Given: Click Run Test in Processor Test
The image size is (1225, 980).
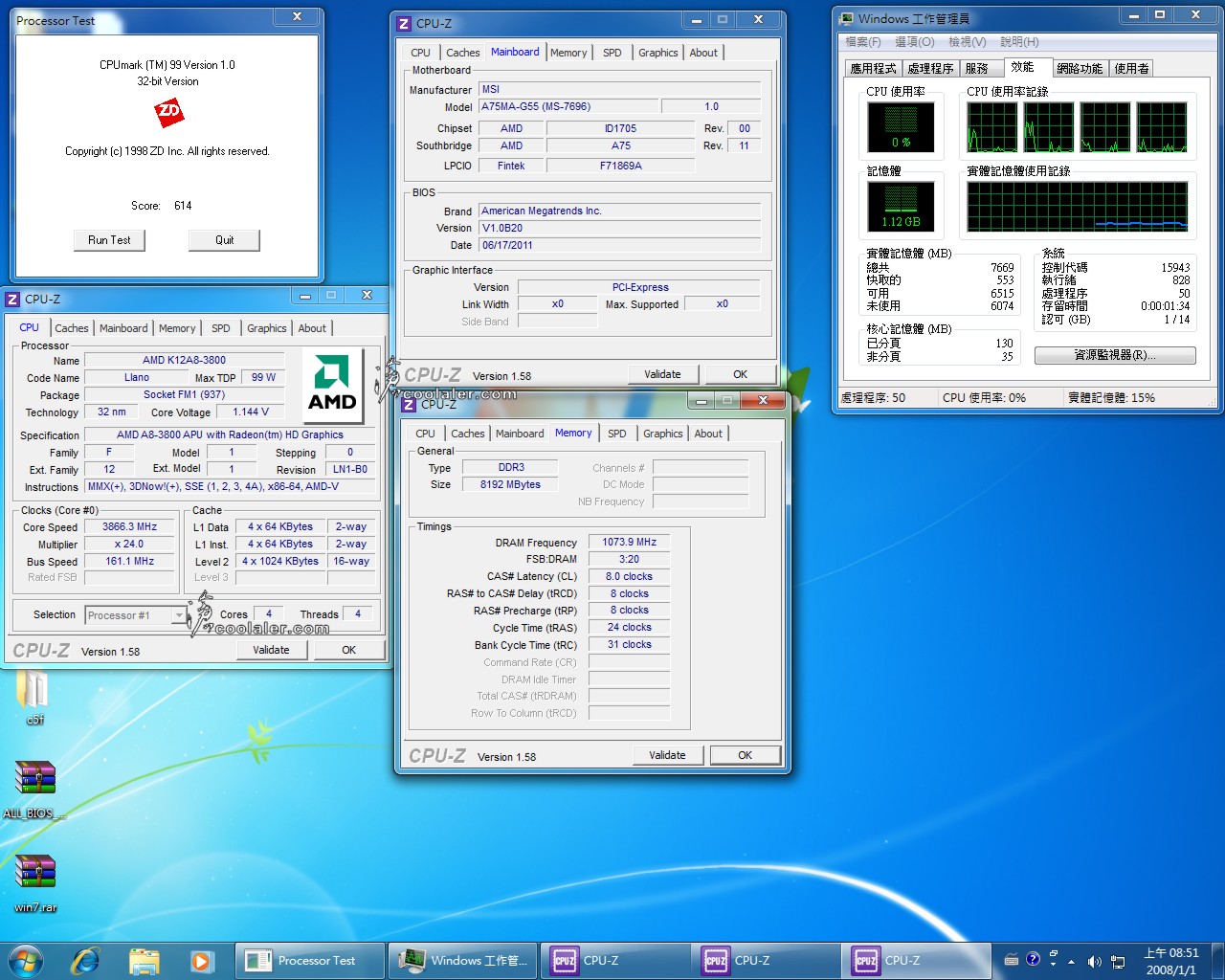Looking at the screenshot, I should coord(109,240).
